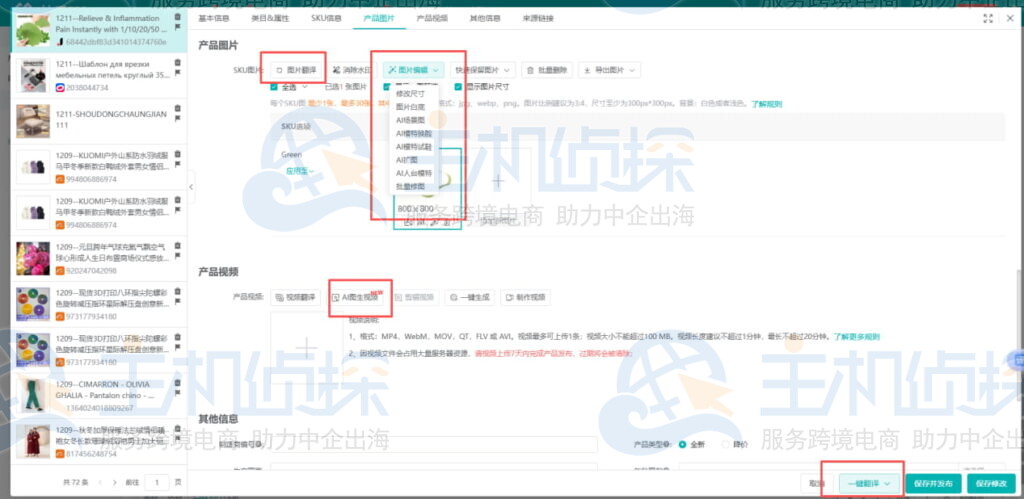Click the 一键生成 video button
The height and width of the screenshot is (499, 1024).
(470, 297)
